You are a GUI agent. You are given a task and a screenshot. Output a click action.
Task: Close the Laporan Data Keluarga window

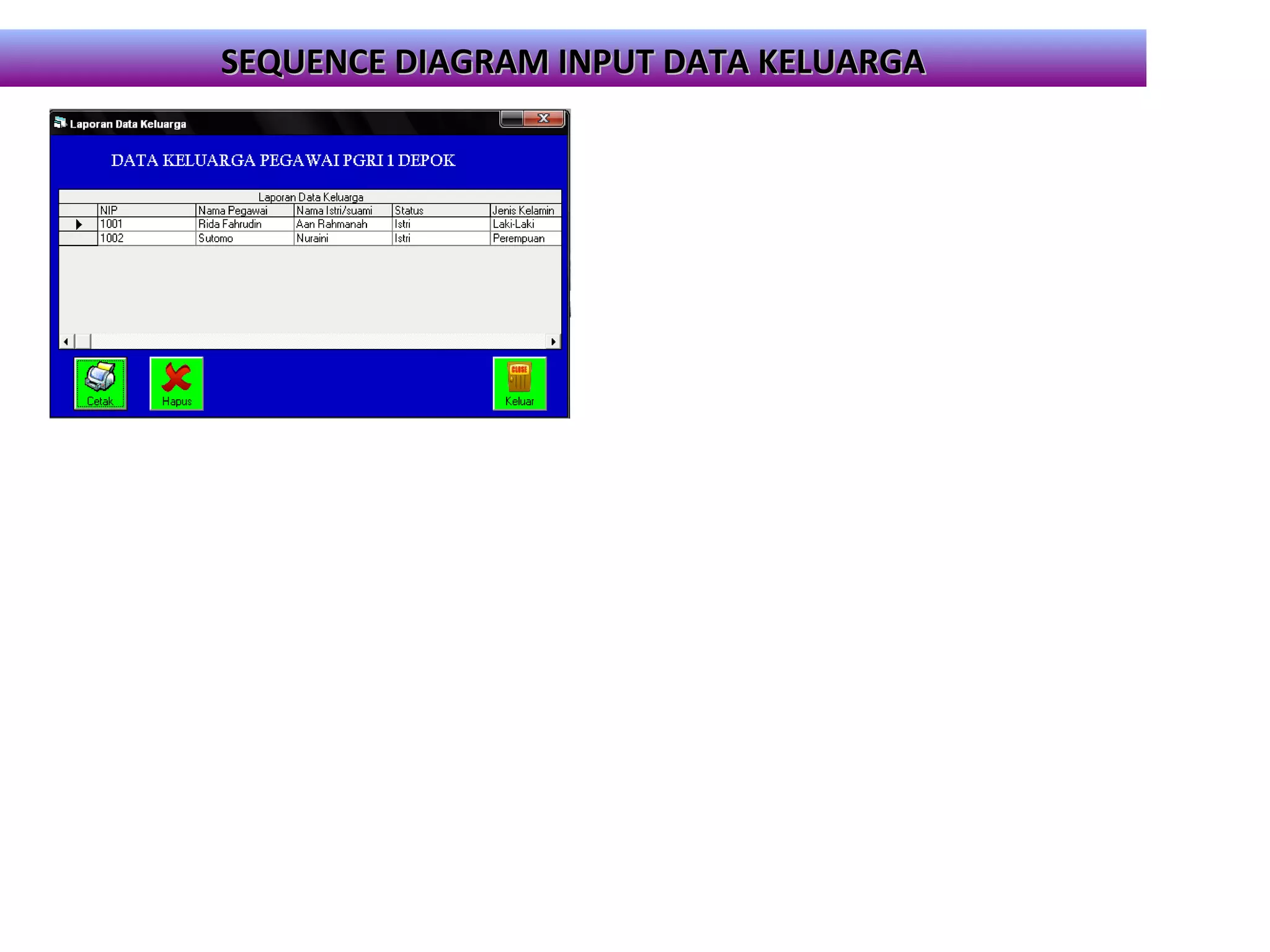[544, 118]
